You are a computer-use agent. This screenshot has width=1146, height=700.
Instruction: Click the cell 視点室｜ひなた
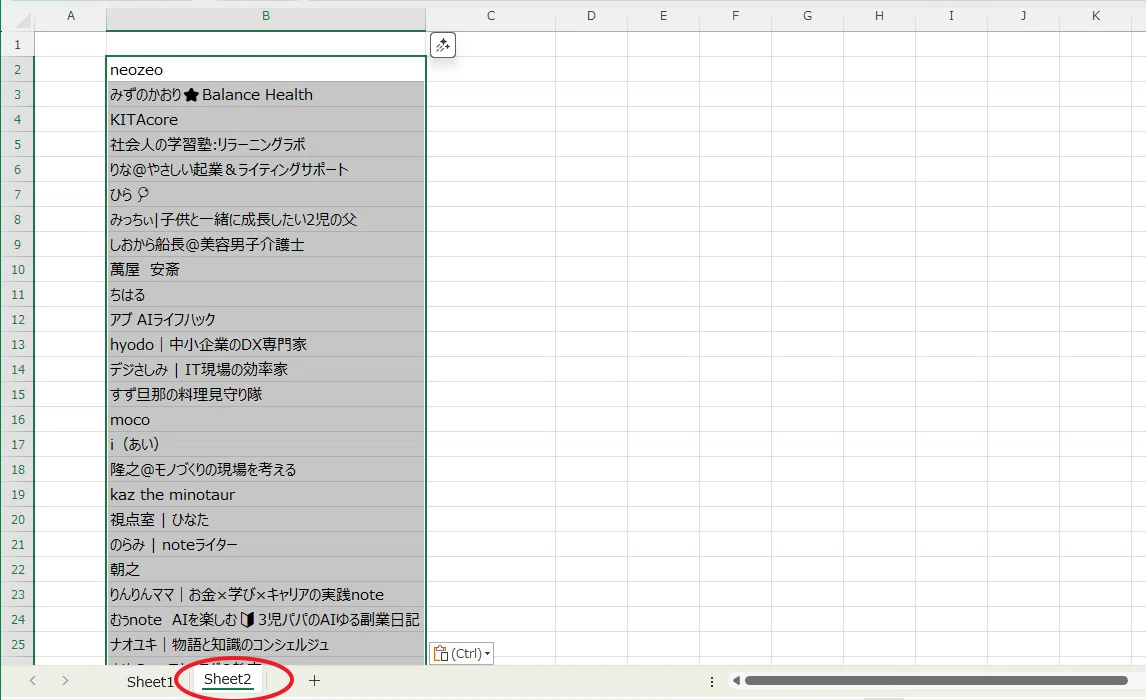(x=266, y=520)
